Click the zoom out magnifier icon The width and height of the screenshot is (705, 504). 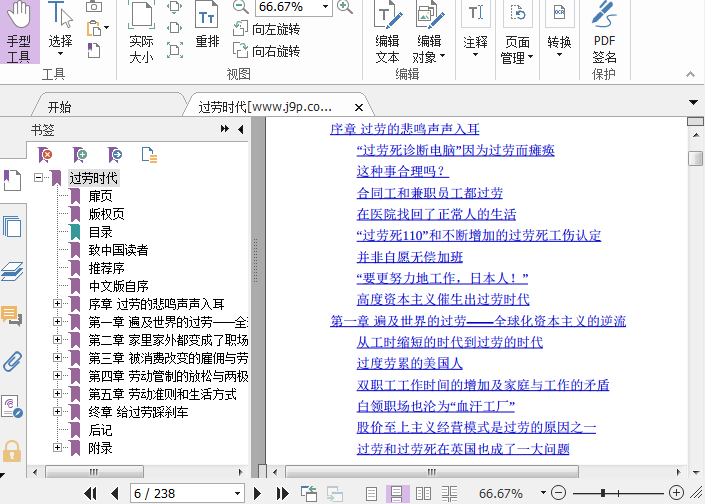tap(240, 6)
